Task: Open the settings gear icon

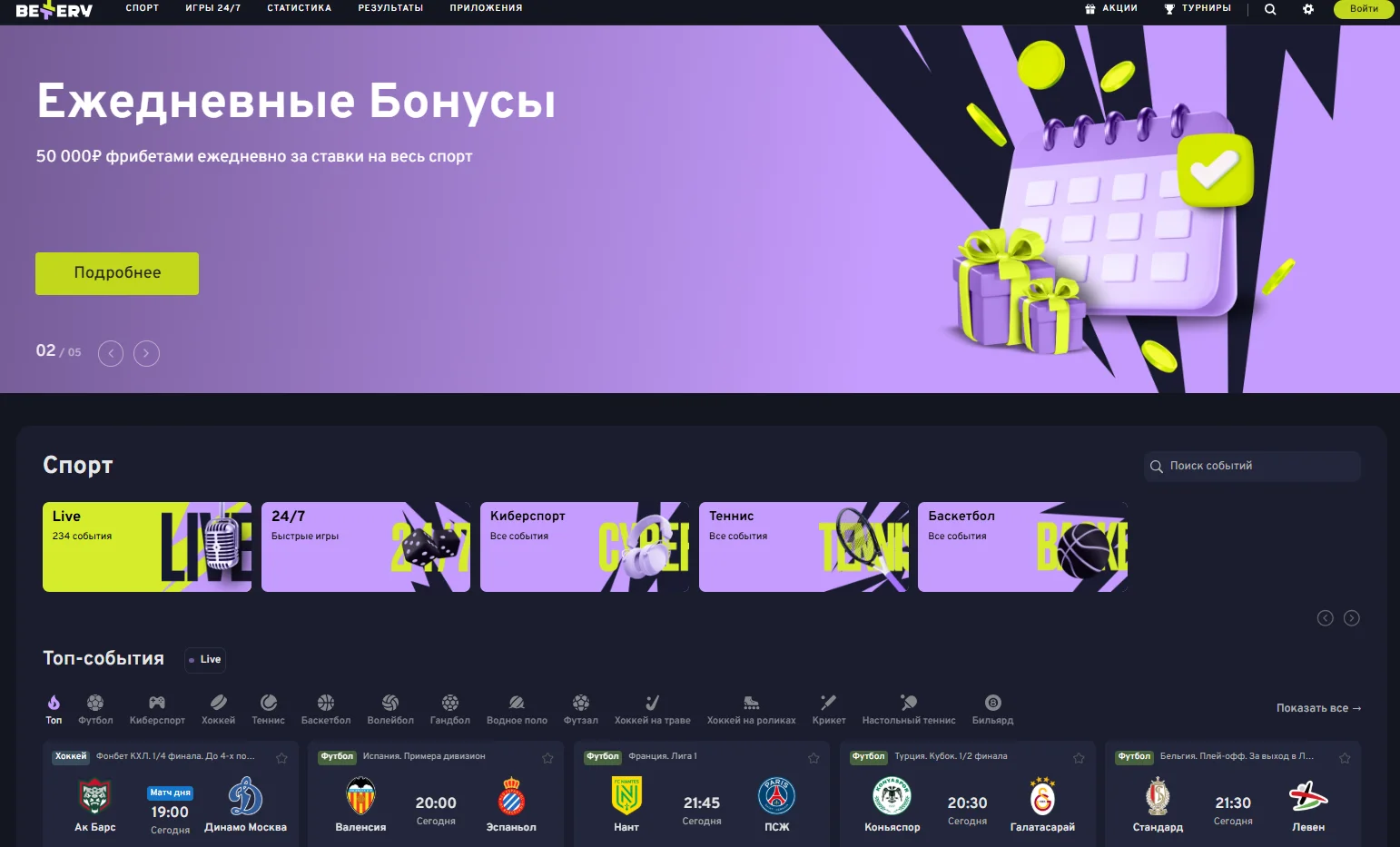Action: (1308, 9)
